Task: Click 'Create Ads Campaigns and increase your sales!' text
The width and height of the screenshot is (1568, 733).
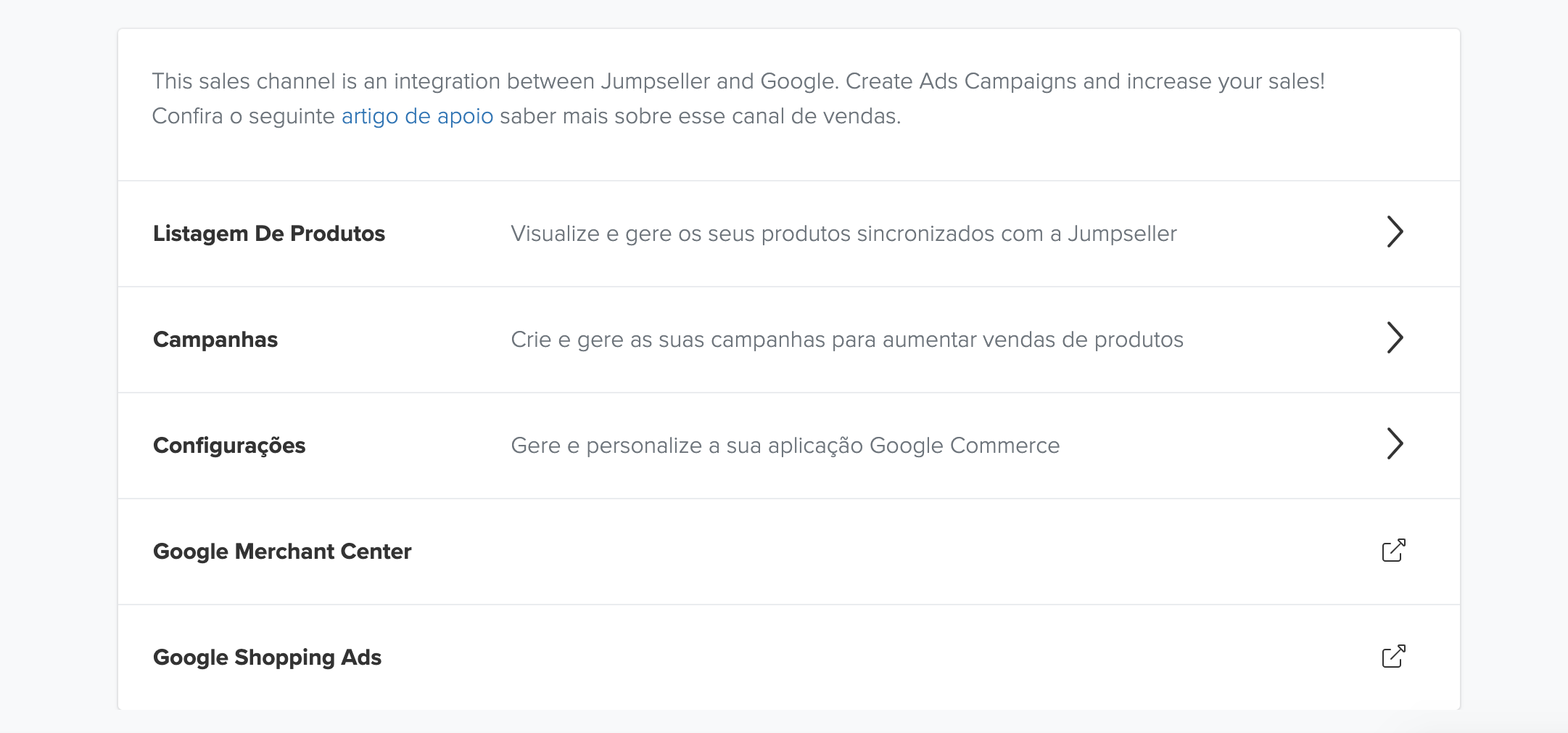Action: point(1085,81)
